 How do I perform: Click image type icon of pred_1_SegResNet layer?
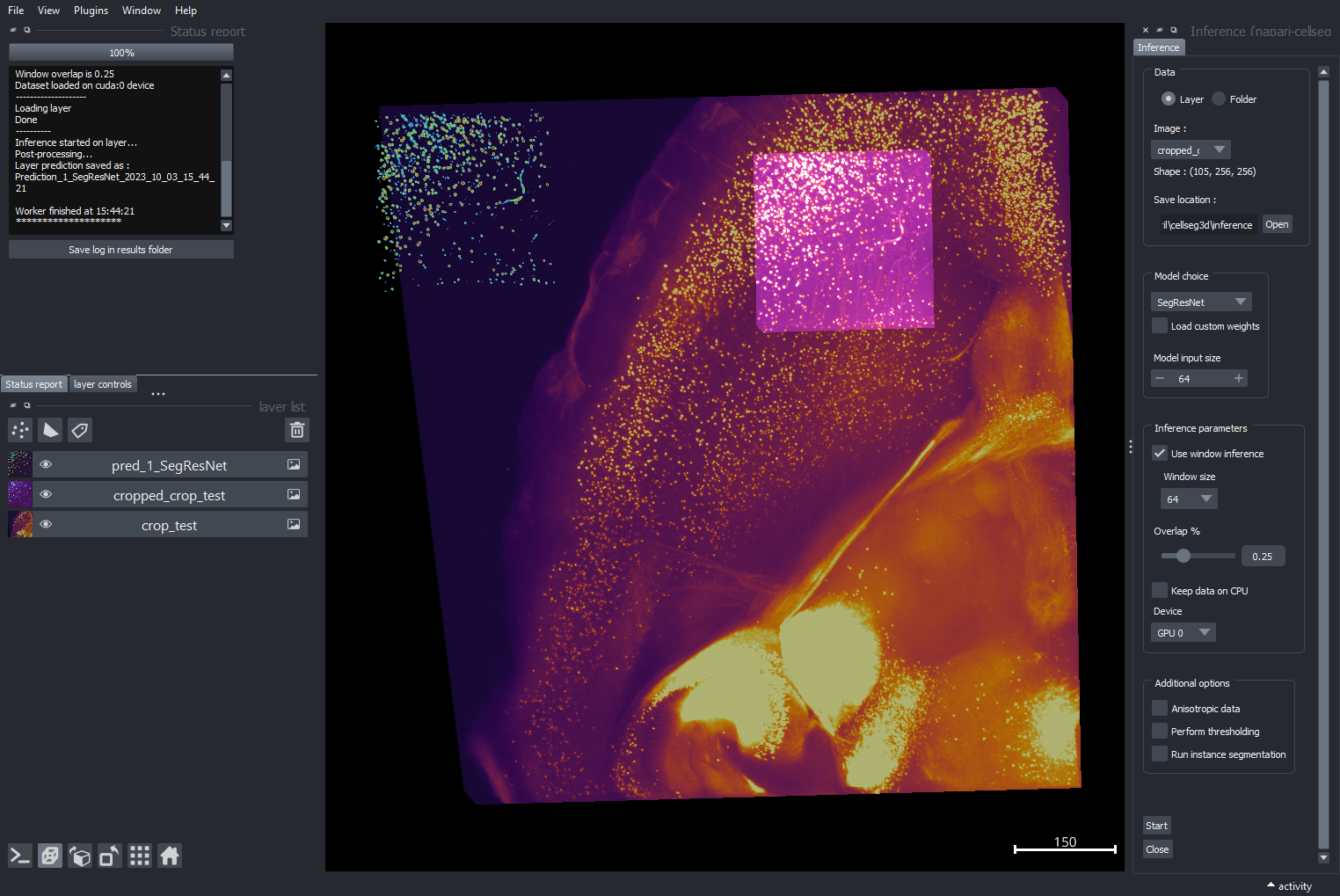[294, 464]
